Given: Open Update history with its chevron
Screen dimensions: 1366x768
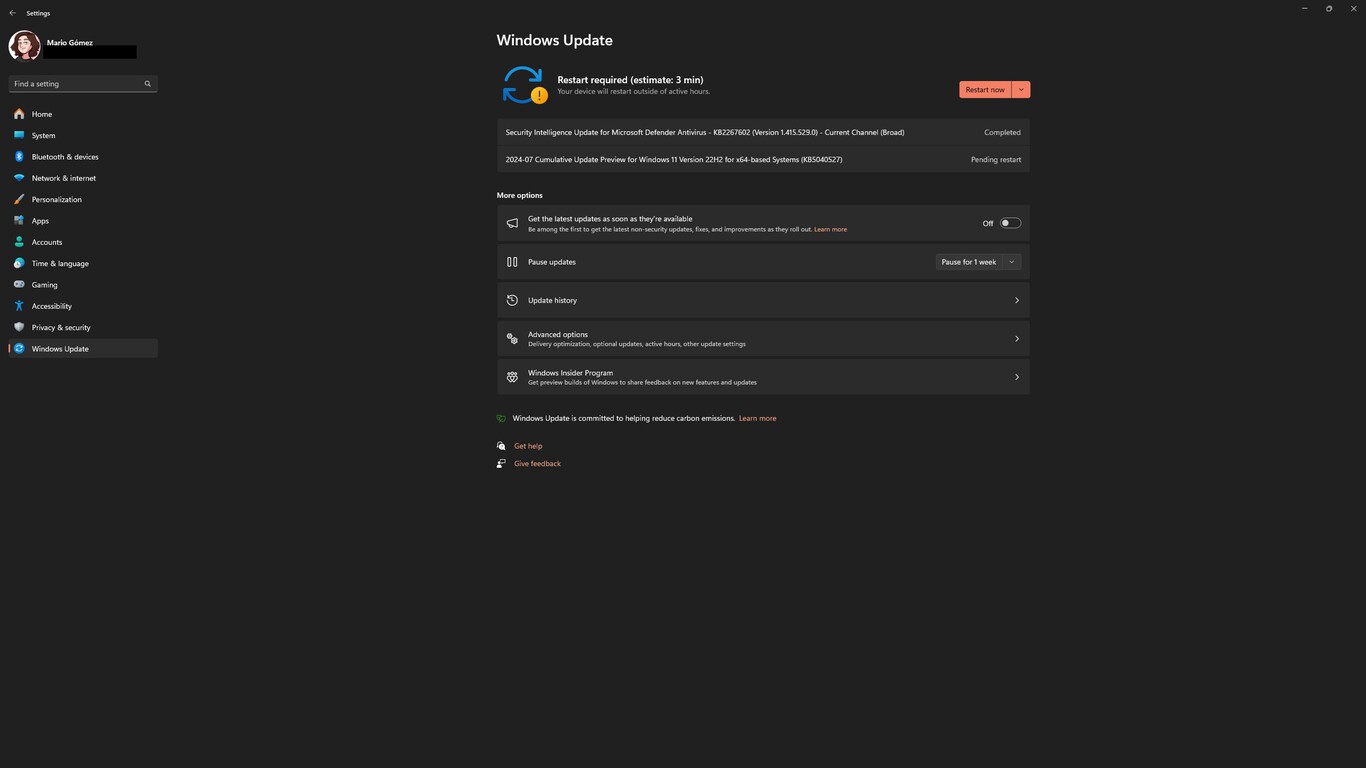Looking at the screenshot, I should pos(1017,300).
